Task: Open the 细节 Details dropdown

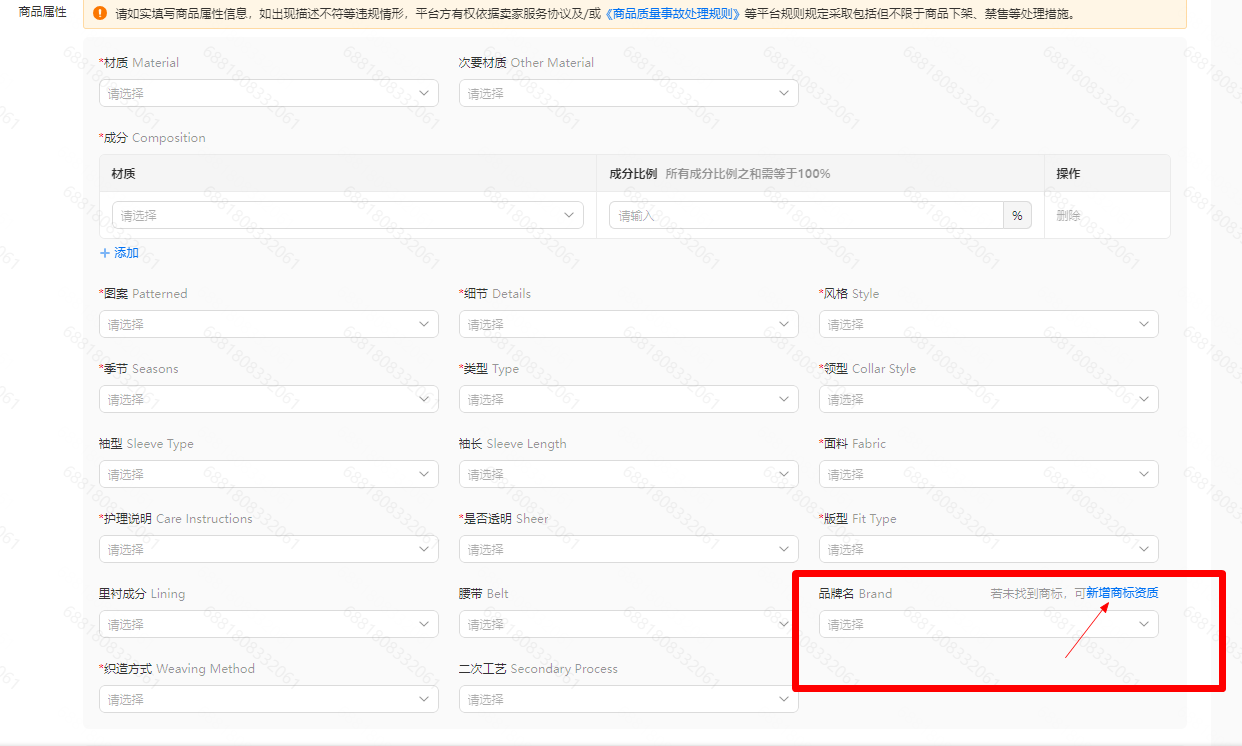Action: (628, 324)
